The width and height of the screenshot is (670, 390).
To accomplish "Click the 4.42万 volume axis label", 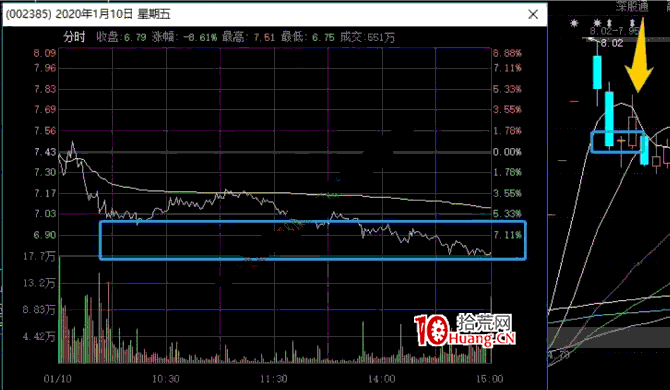I will pyautogui.click(x=39, y=337).
